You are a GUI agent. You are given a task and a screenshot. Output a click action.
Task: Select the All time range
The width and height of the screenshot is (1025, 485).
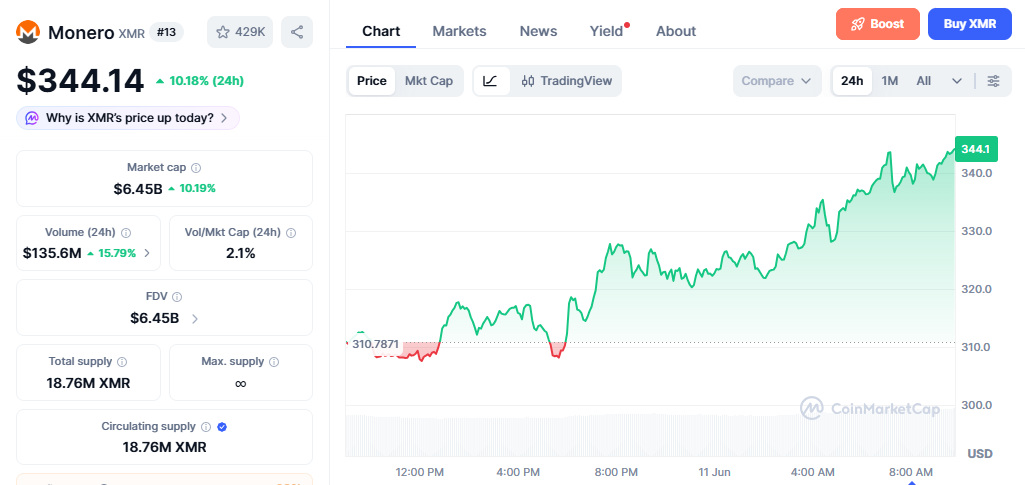[x=923, y=81]
